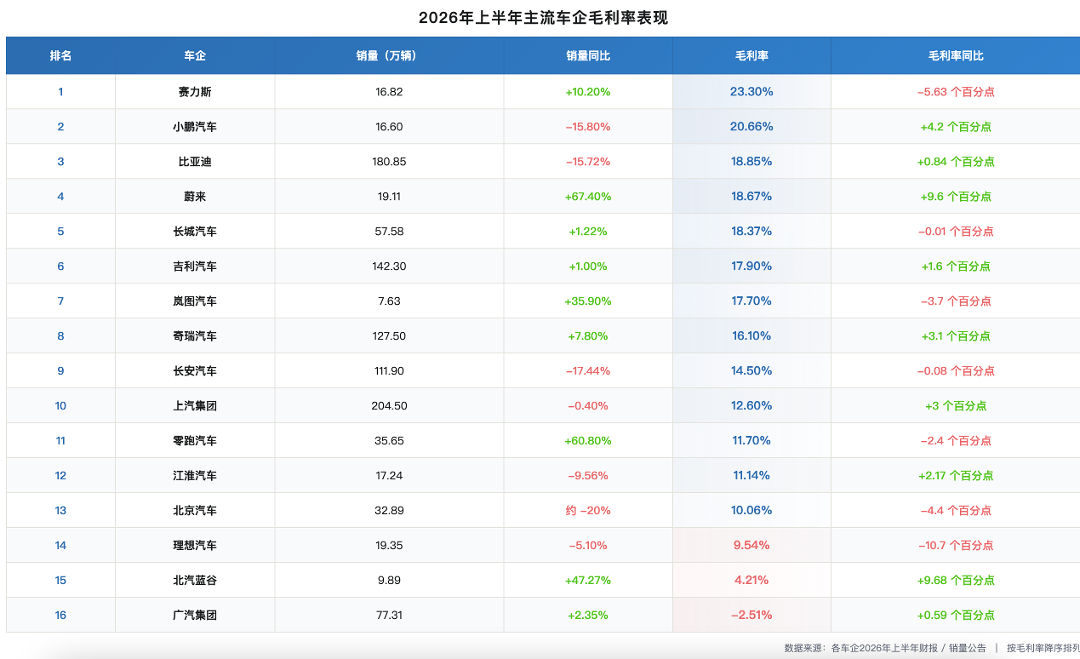Click the sales value 77.31

tap(389, 615)
